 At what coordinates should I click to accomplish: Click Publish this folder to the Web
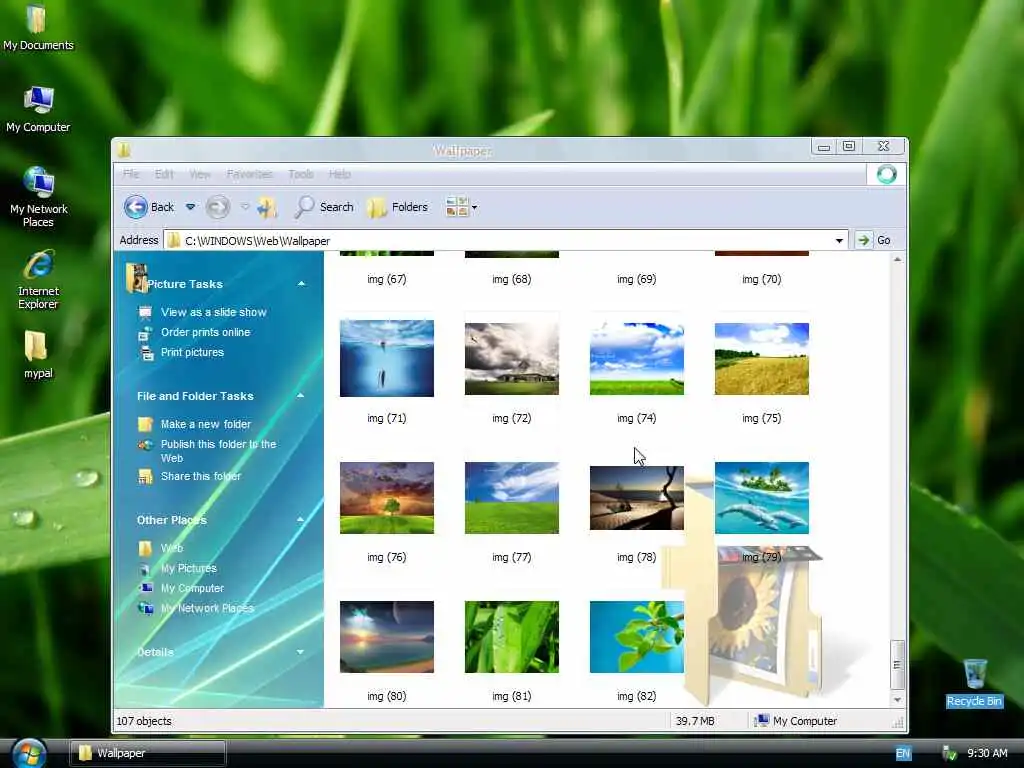click(219, 451)
